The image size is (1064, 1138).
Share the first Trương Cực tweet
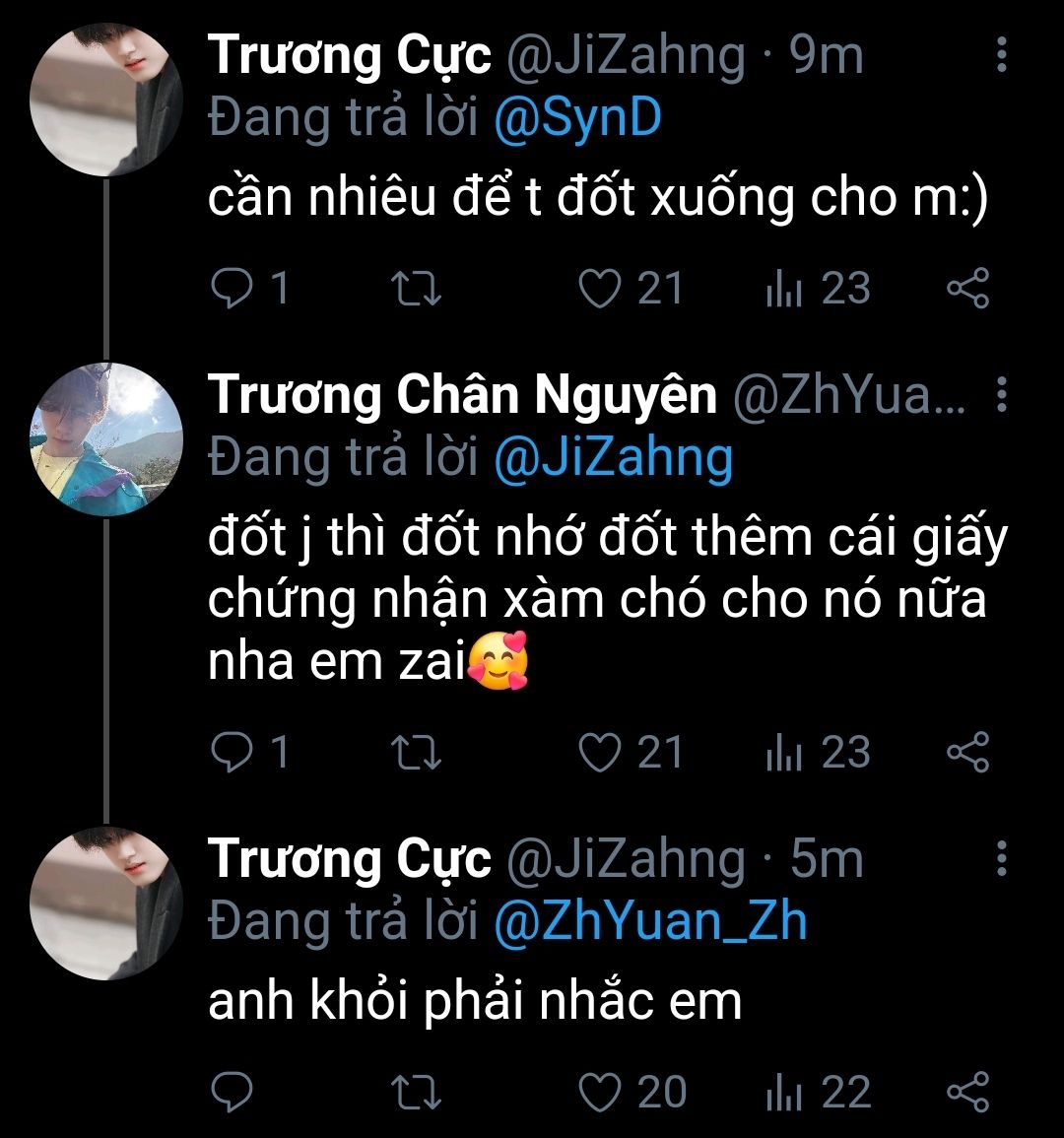(966, 289)
